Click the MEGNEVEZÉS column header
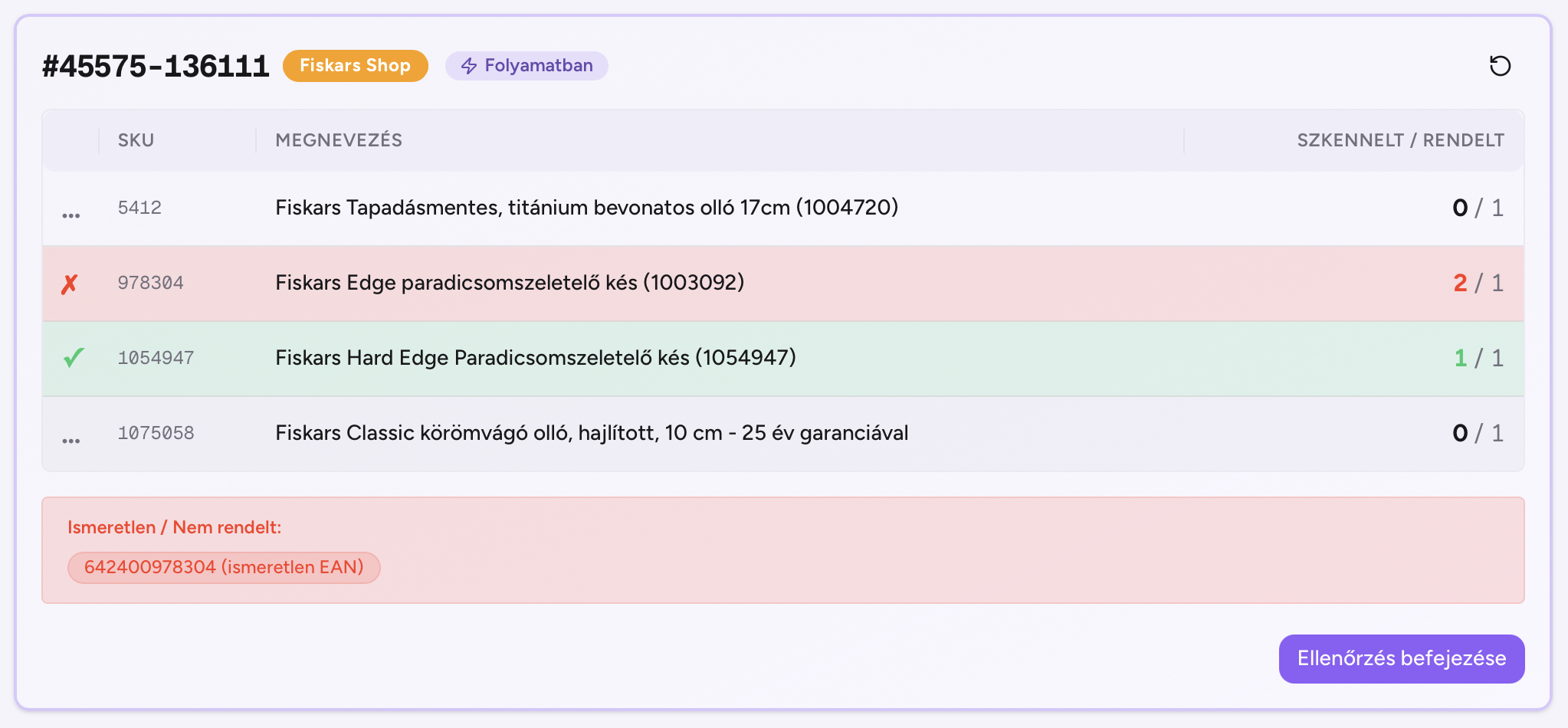 (339, 140)
